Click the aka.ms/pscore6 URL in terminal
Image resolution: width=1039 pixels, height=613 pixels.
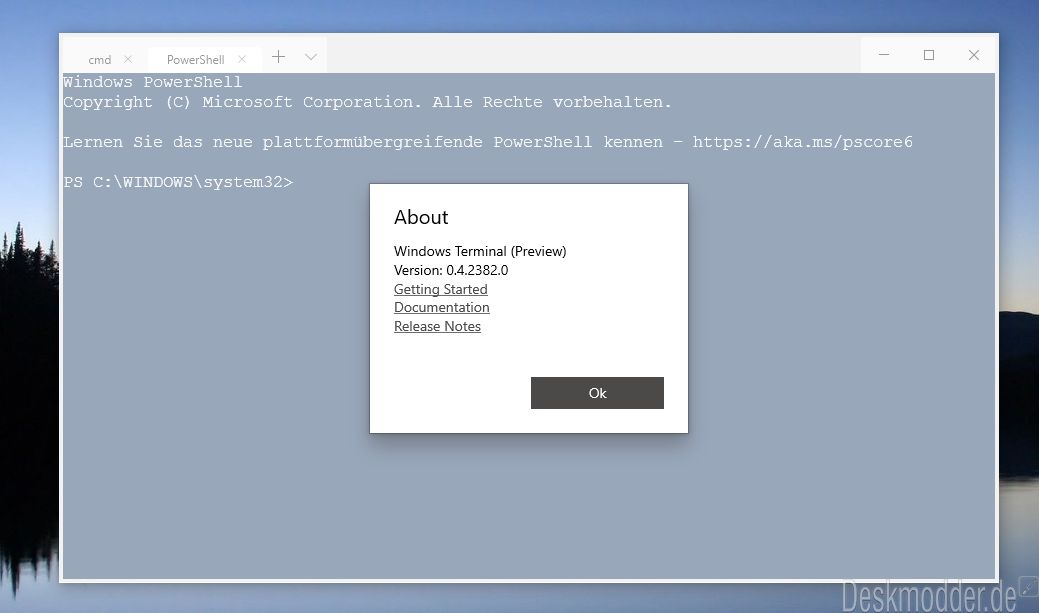pyautogui.click(x=802, y=142)
